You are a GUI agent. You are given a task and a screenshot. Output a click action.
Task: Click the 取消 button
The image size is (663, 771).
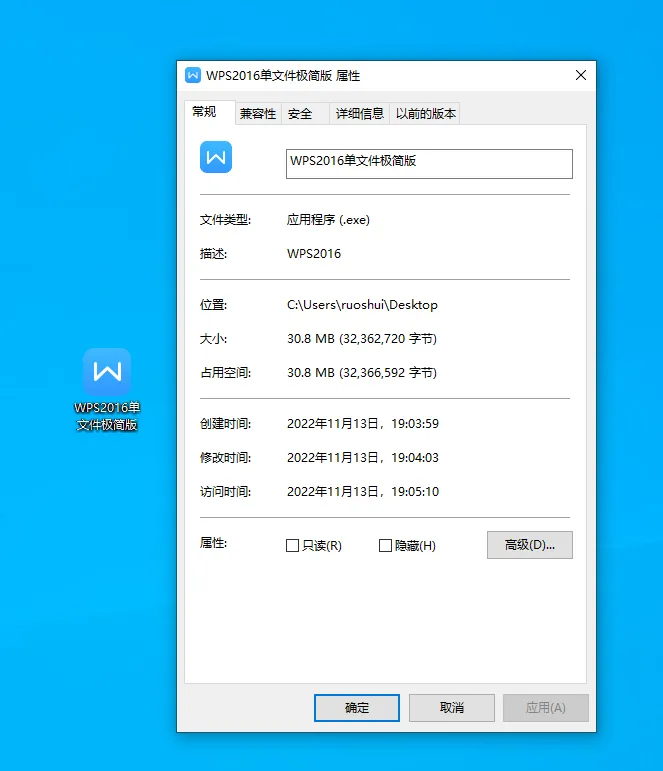coord(452,708)
